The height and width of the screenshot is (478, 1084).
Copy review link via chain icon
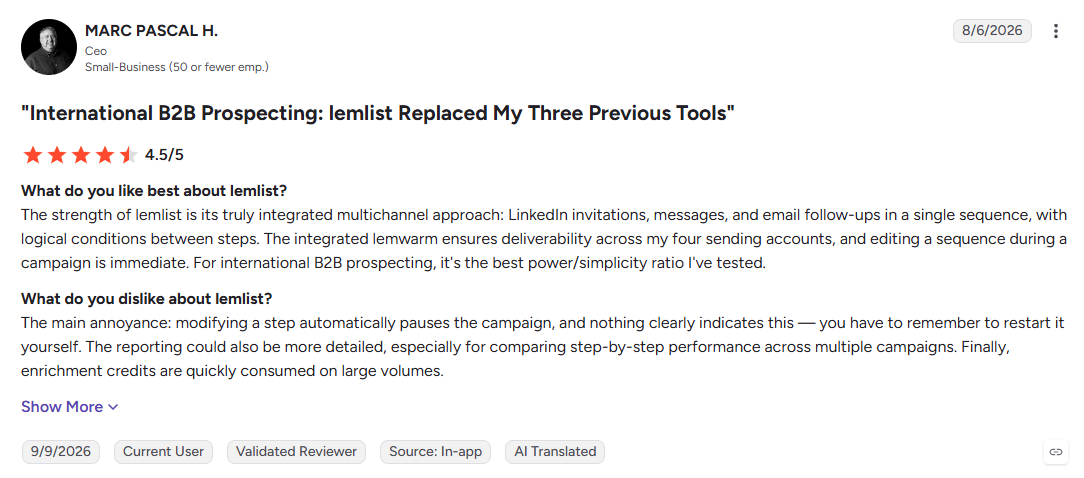click(x=1056, y=452)
